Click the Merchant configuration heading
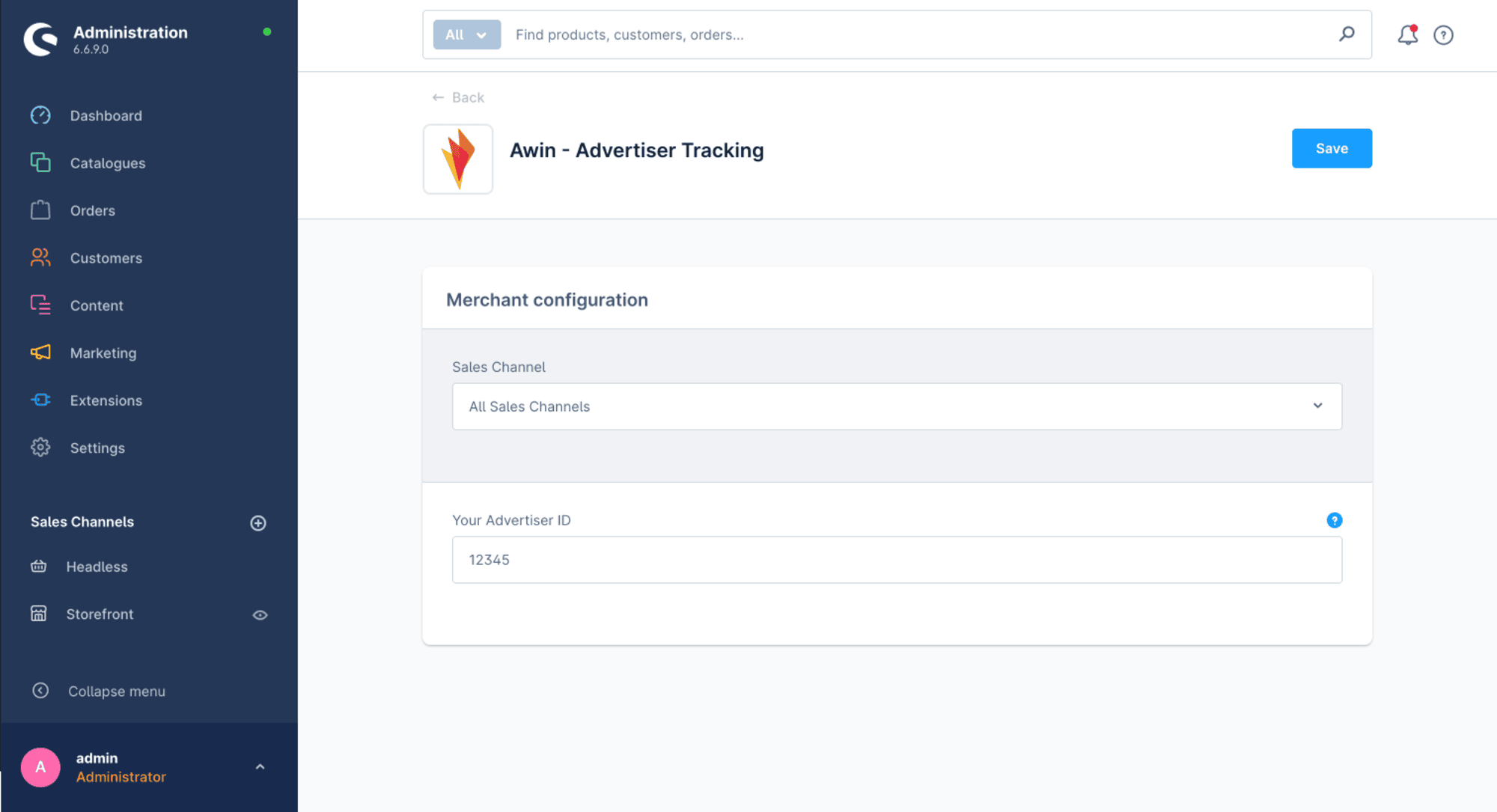This screenshot has width=1497, height=812. pos(547,299)
